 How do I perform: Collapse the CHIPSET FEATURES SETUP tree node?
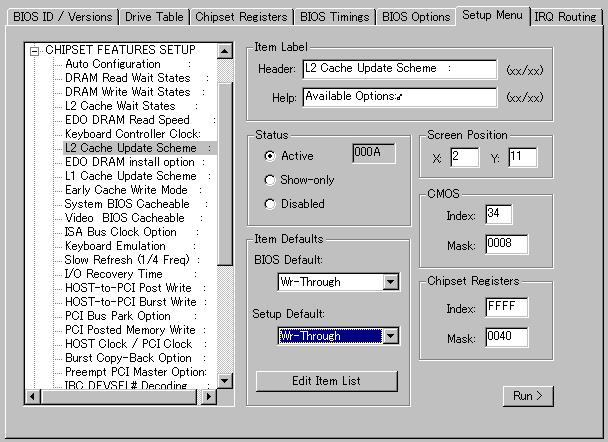tap(37, 51)
